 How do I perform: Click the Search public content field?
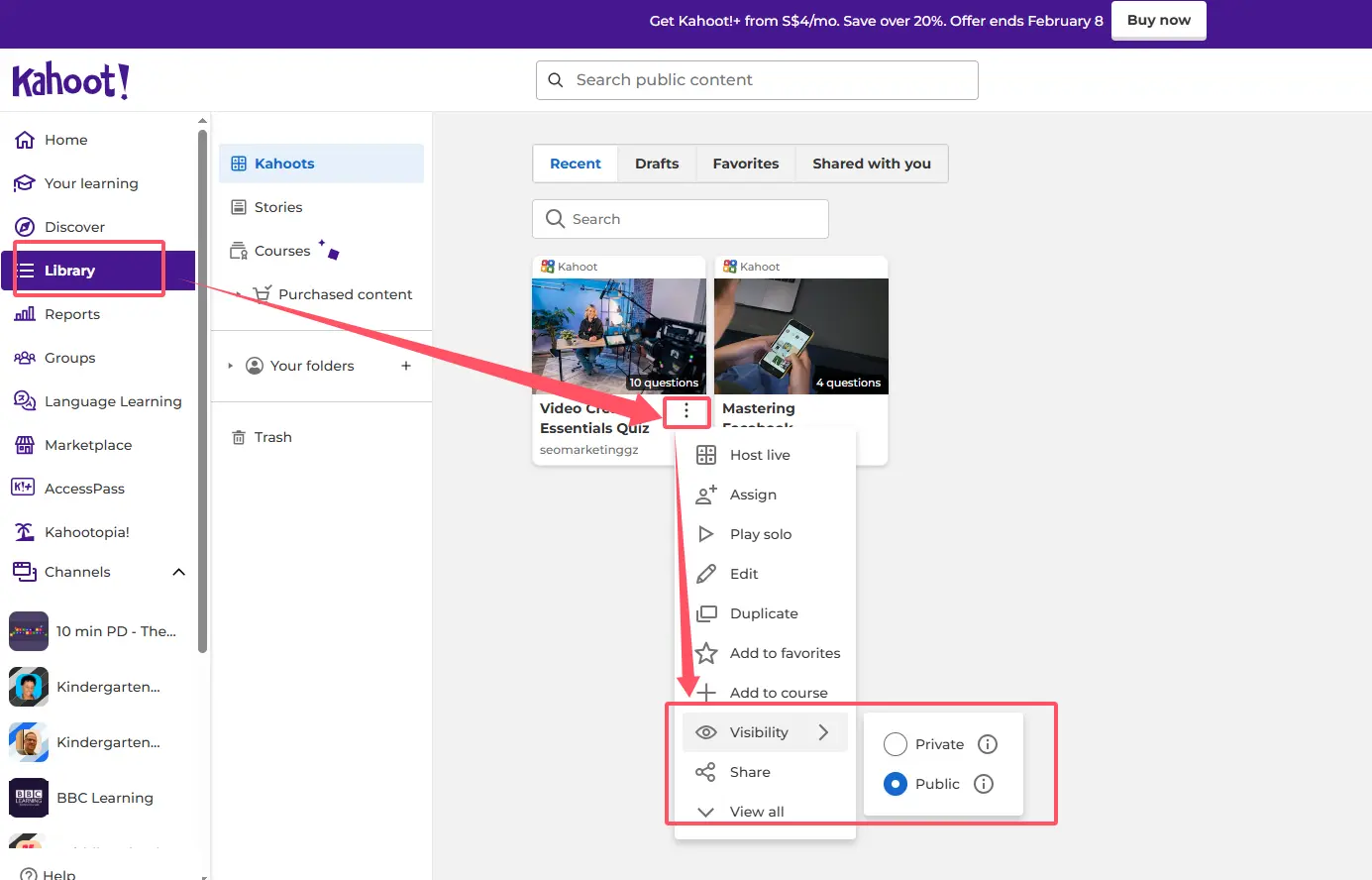tap(757, 80)
